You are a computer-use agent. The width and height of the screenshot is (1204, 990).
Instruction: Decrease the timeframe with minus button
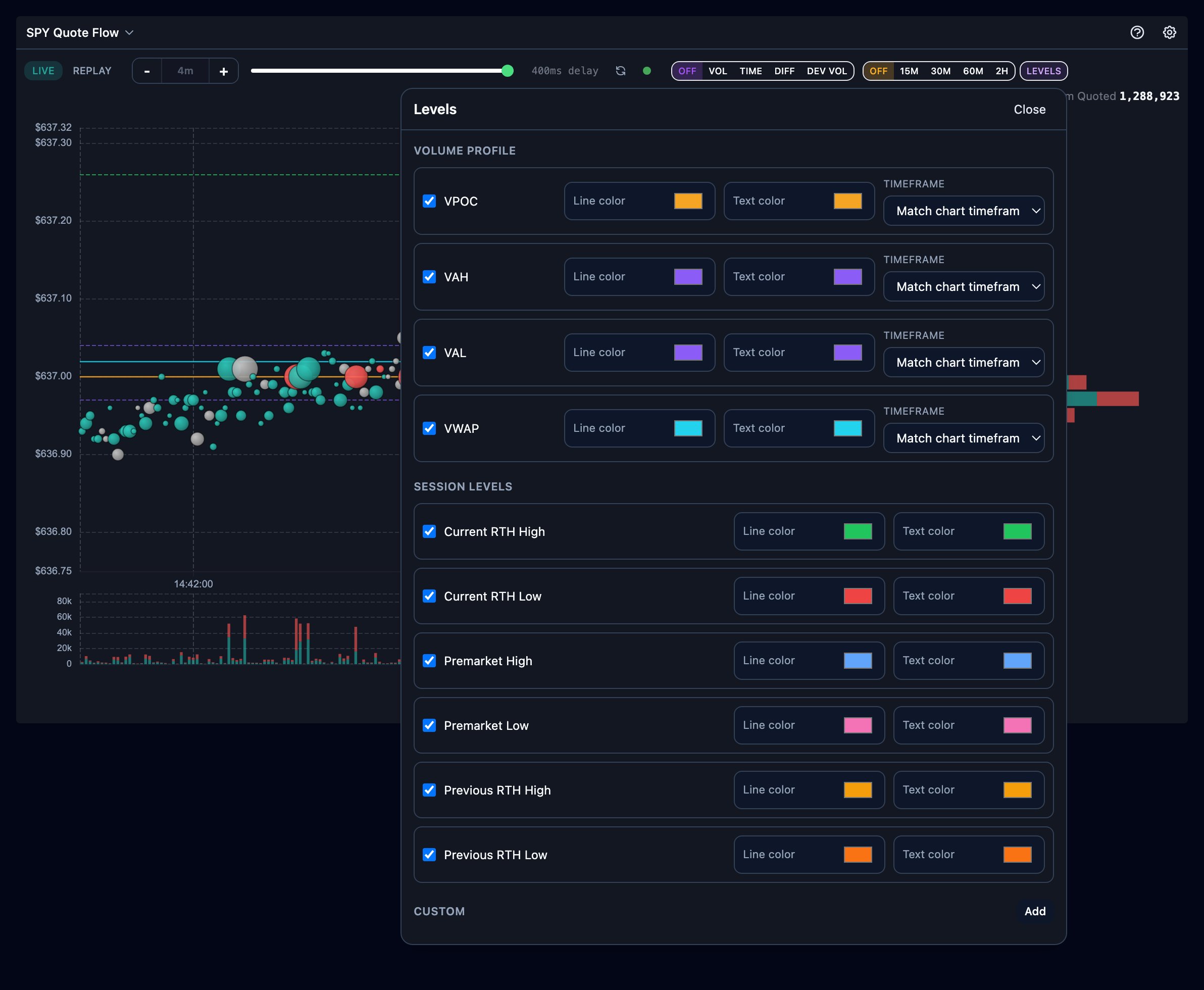click(147, 71)
